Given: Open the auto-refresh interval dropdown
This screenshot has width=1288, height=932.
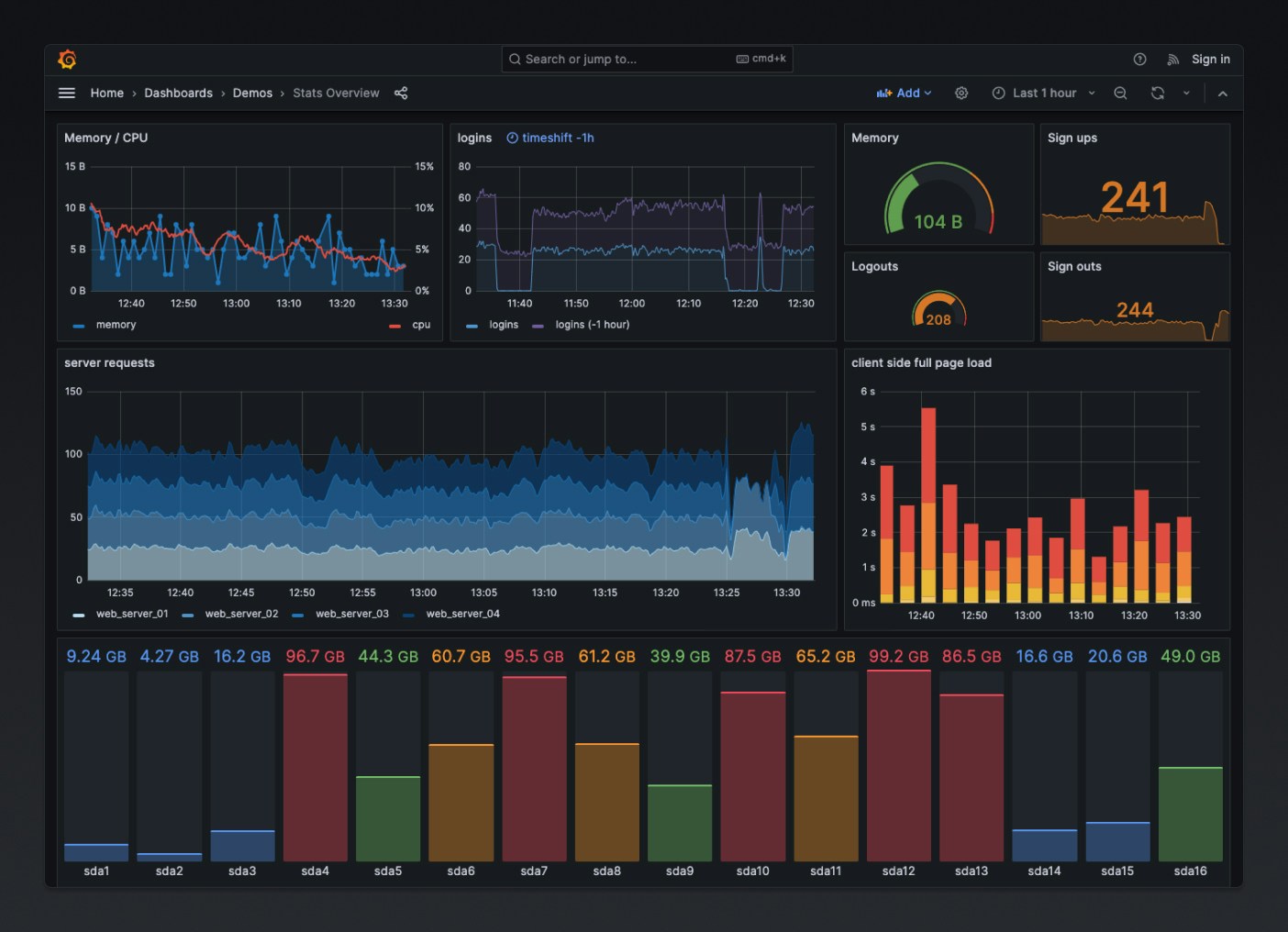Looking at the screenshot, I should coord(1188,93).
